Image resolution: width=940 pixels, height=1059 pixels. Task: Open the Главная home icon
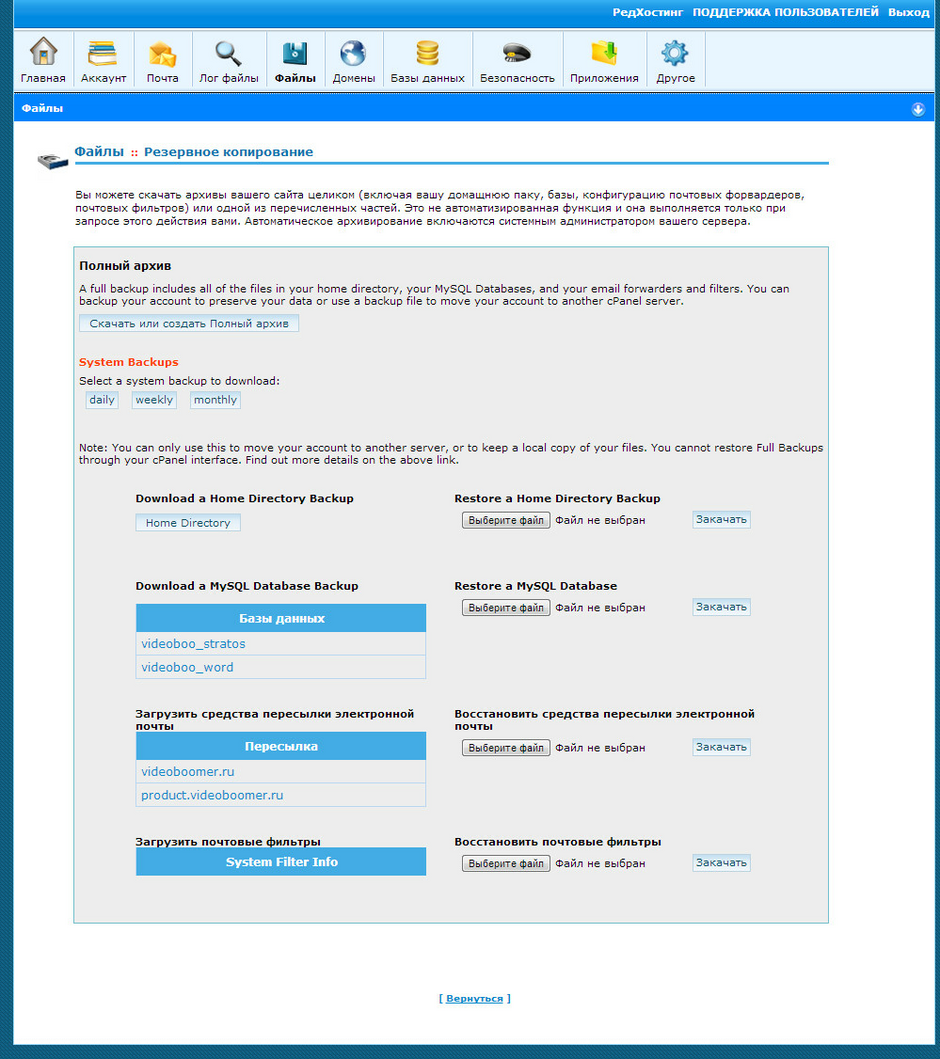[x=43, y=52]
